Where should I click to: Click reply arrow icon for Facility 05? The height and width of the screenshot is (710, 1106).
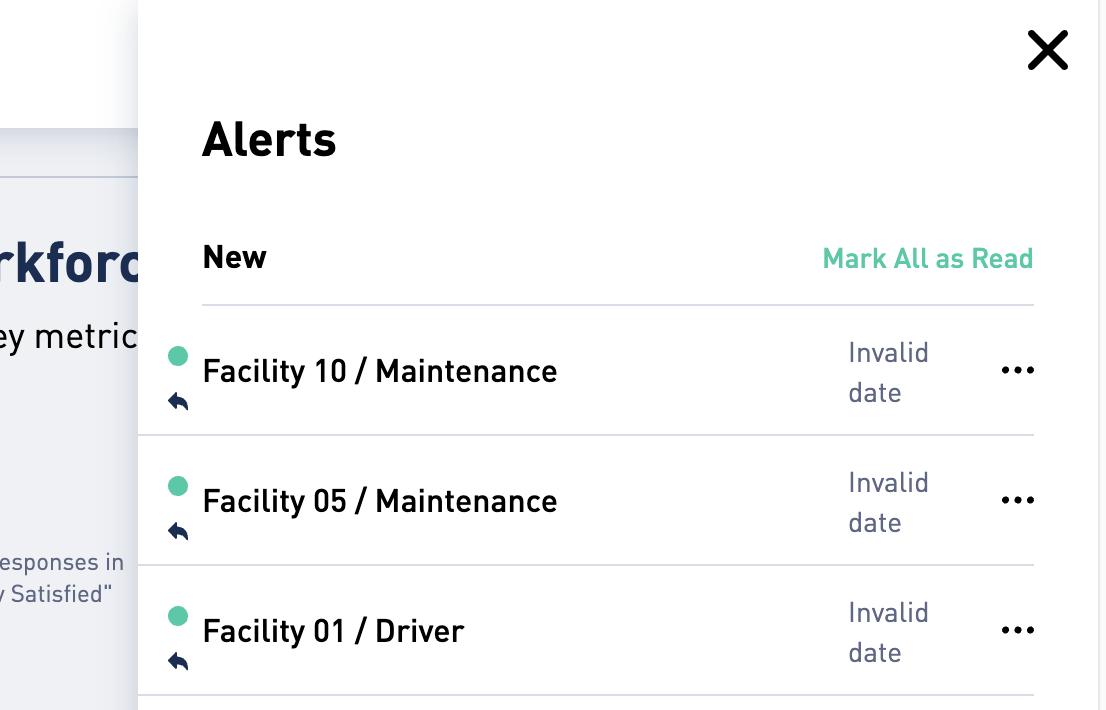[x=178, y=532]
